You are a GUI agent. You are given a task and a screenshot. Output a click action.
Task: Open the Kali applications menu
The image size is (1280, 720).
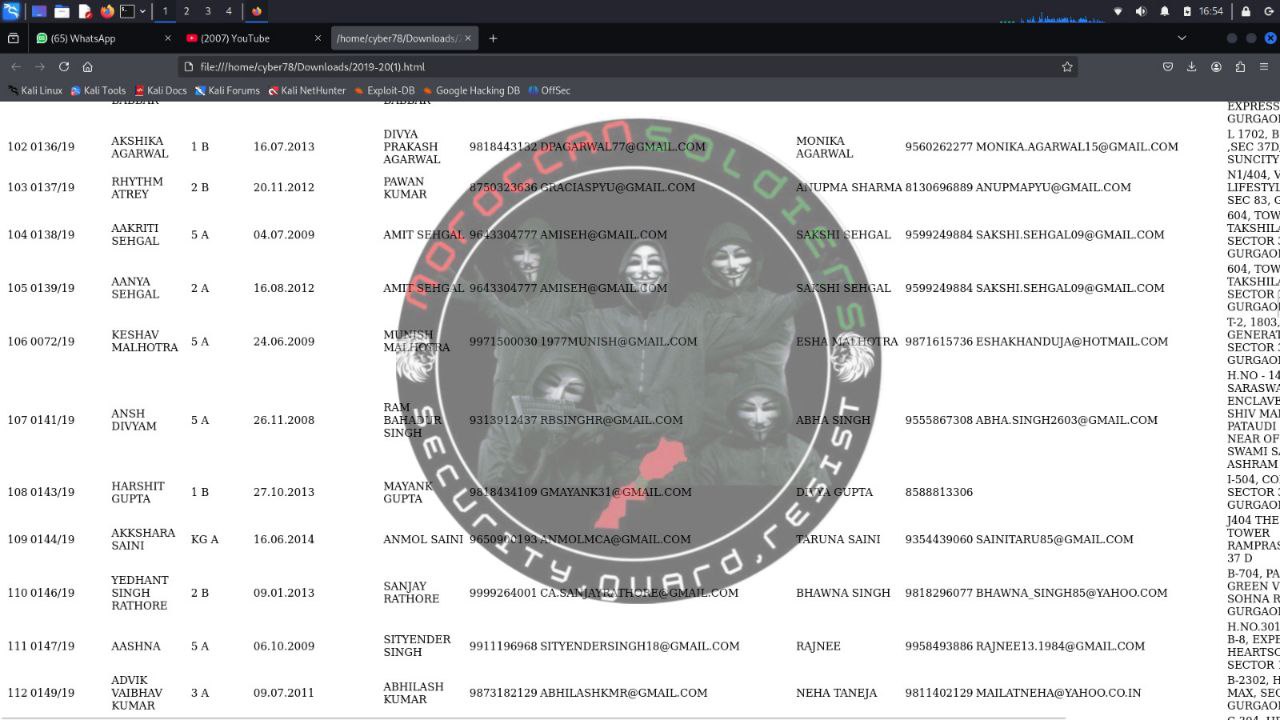click(x=11, y=11)
